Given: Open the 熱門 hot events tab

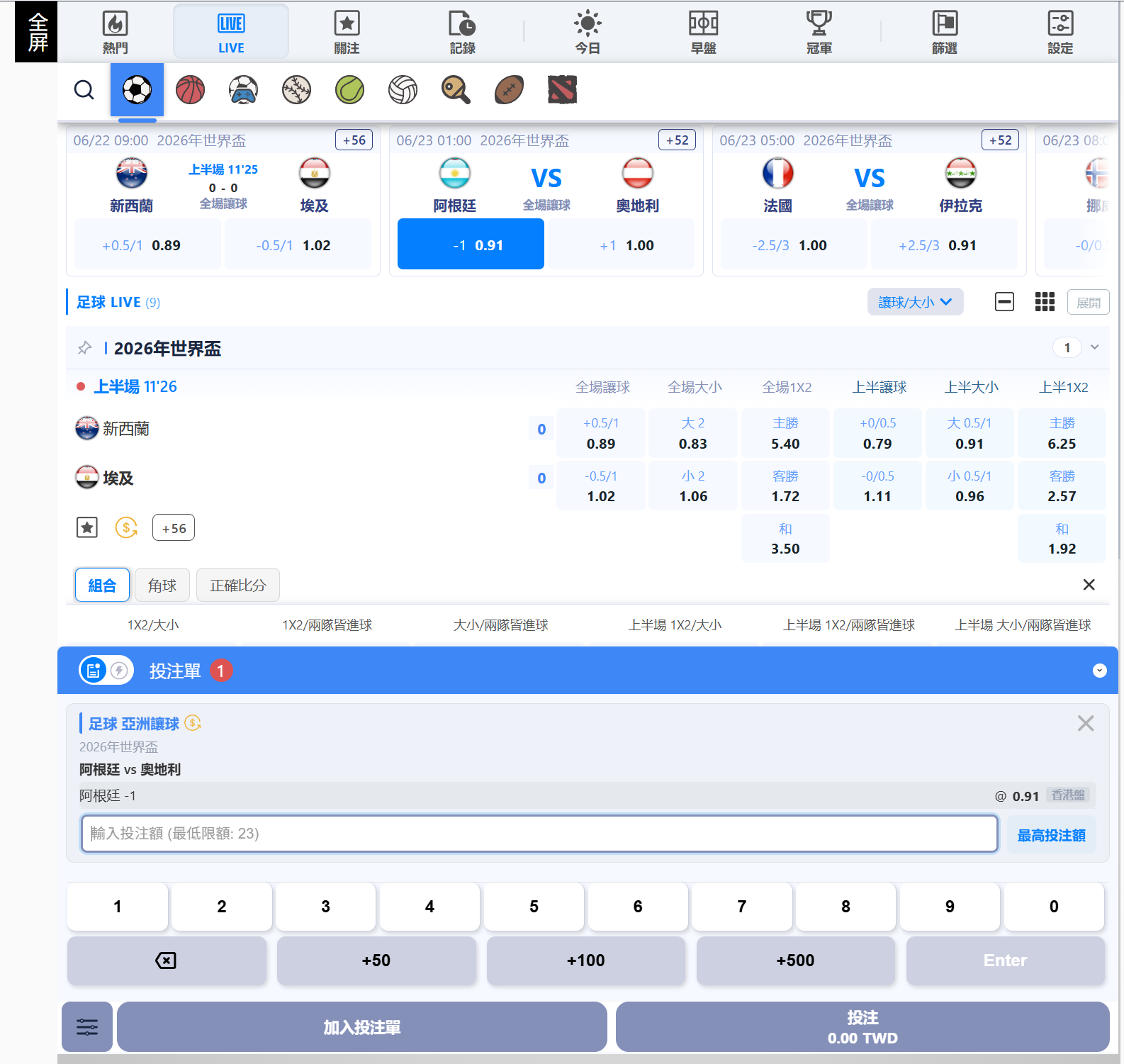Looking at the screenshot, I should (115, 32).
